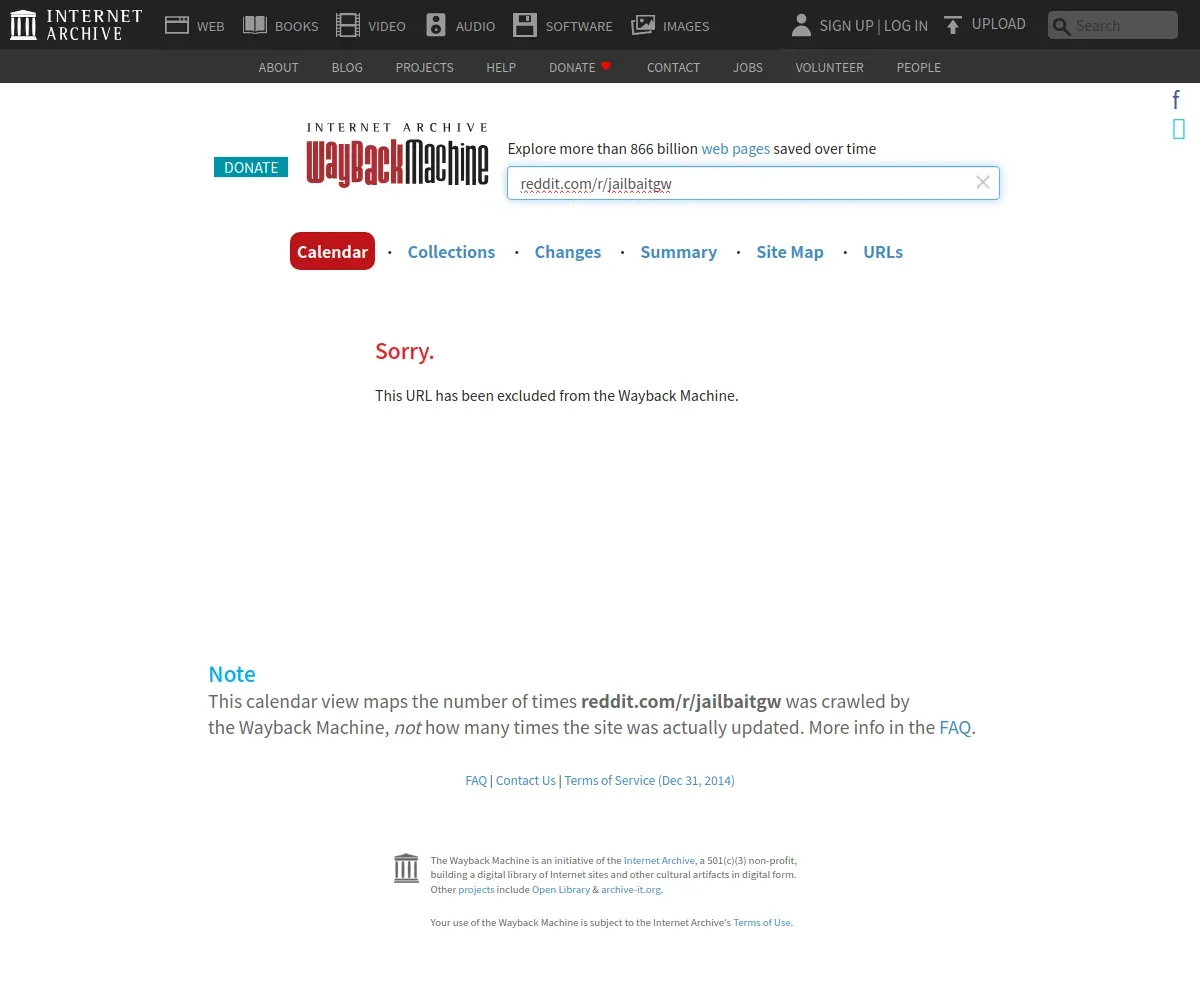Screen dimensions: 1200x1000
Task: Click the DONATE nav menu item
Action: pyautogui.click(x=572, y=67)
